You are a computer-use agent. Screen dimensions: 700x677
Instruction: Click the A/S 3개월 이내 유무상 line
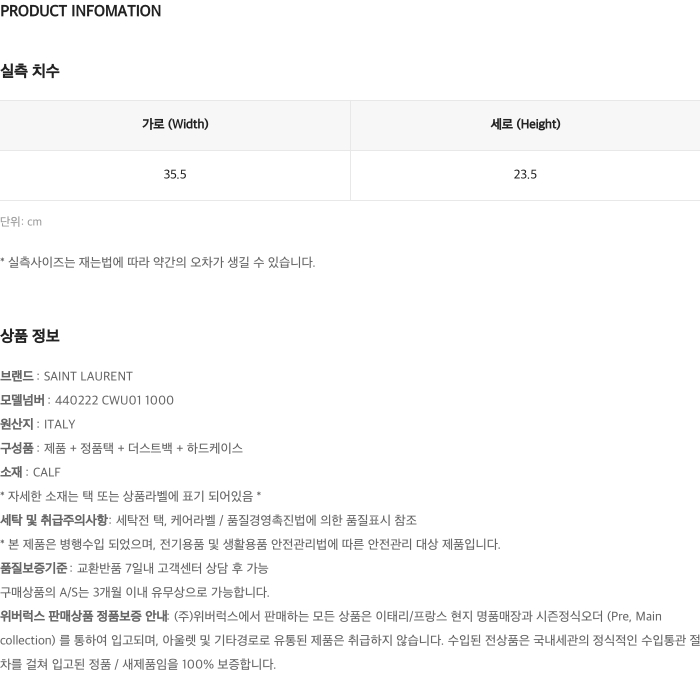[135, 592]
